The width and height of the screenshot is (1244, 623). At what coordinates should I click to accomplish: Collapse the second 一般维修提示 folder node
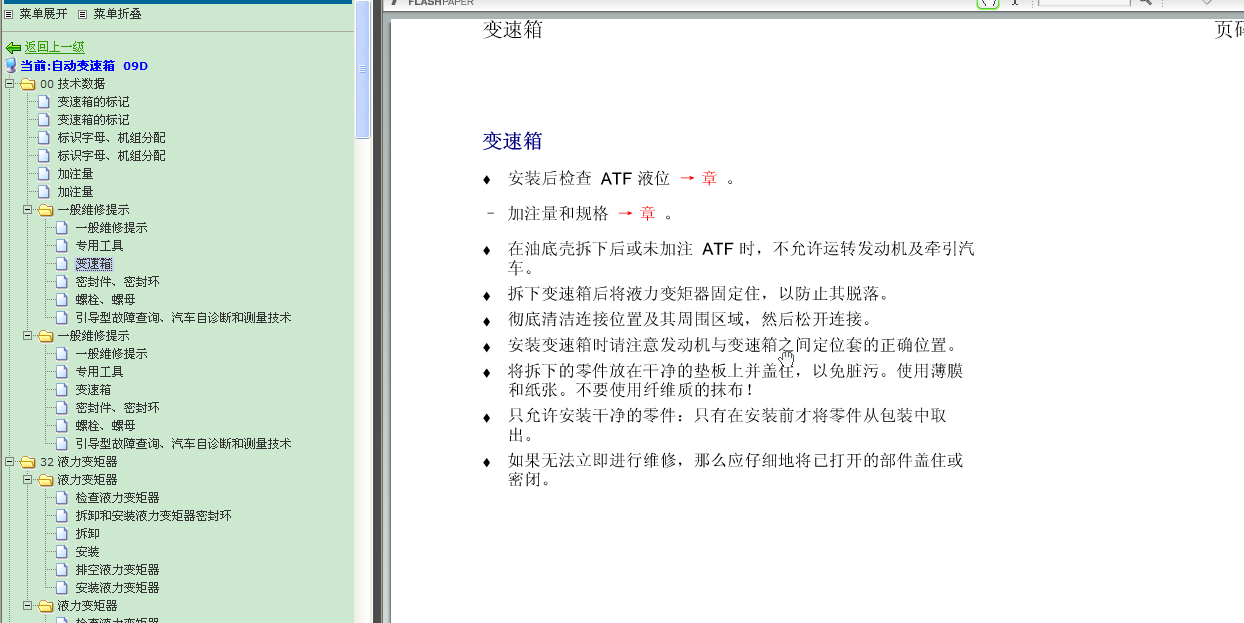click(28, 336)
